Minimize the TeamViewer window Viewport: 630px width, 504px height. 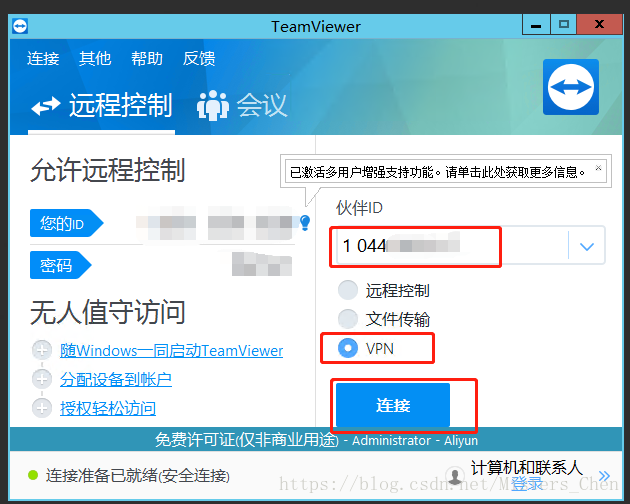(536, 25)
